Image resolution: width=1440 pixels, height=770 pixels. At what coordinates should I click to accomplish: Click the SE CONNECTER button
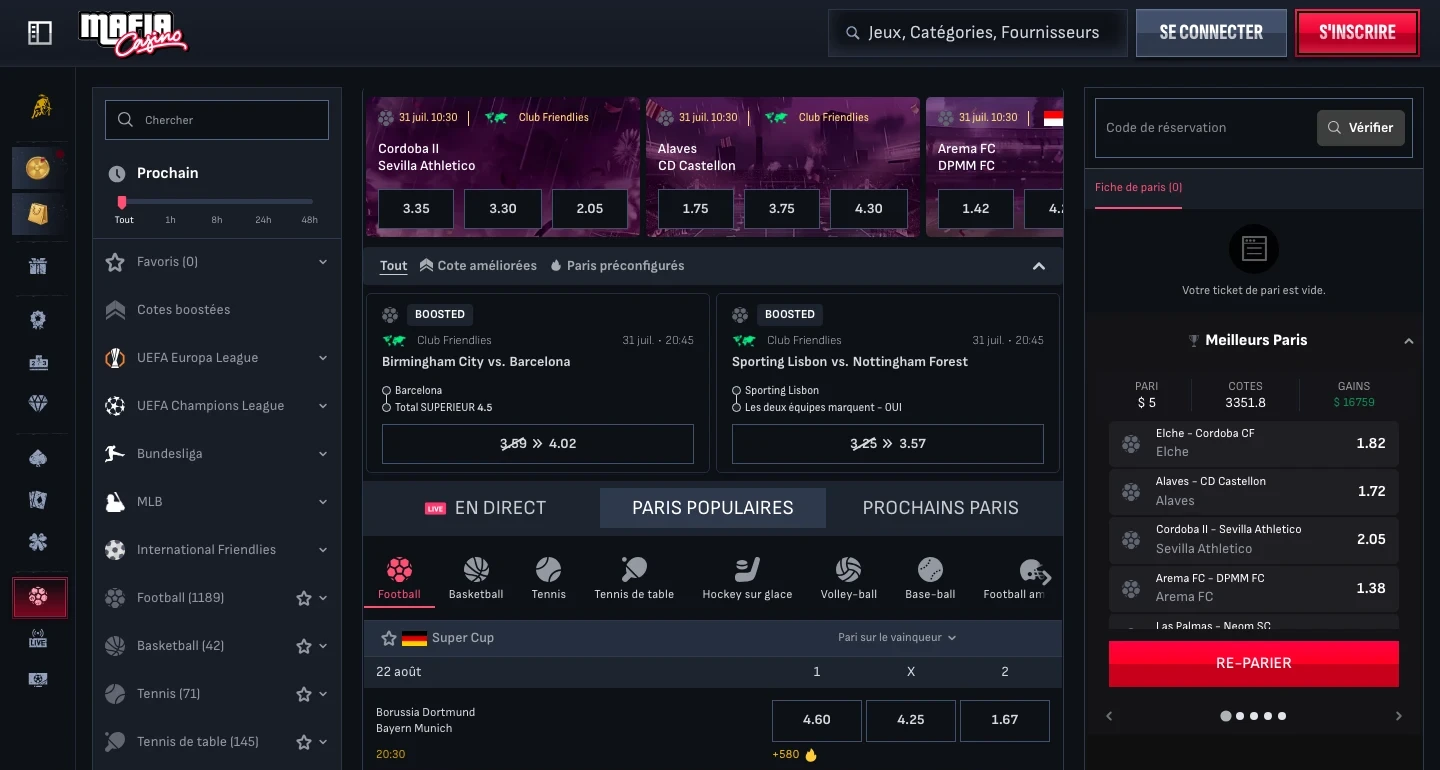(x=1211, y=33)
